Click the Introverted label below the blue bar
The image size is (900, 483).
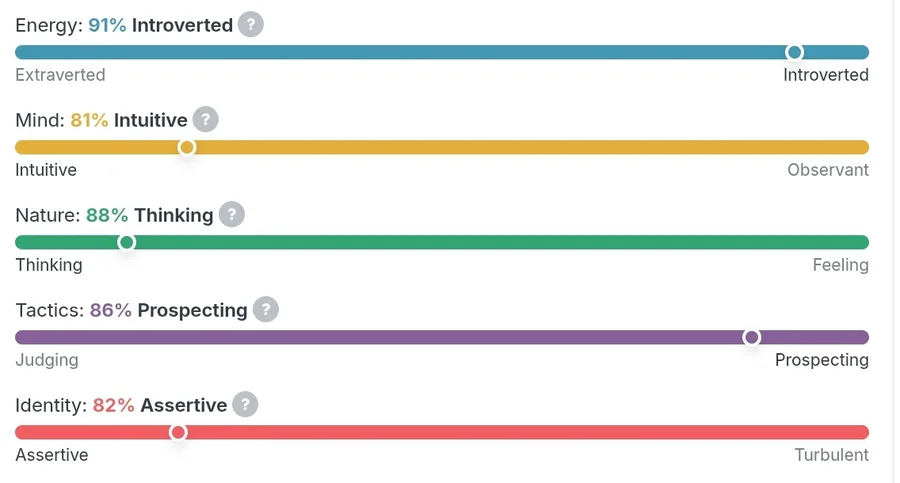click(825, 75)
